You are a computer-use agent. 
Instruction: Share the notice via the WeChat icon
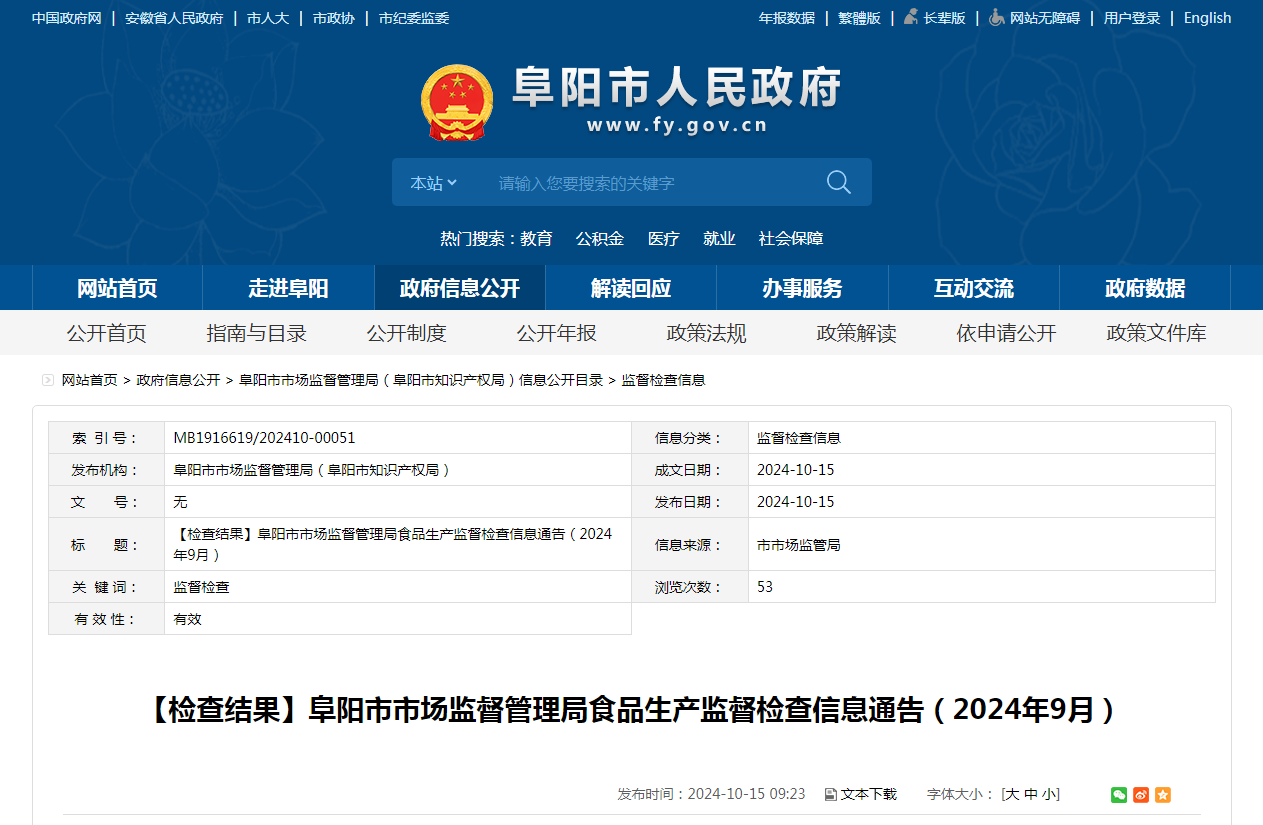point(1119,795)
